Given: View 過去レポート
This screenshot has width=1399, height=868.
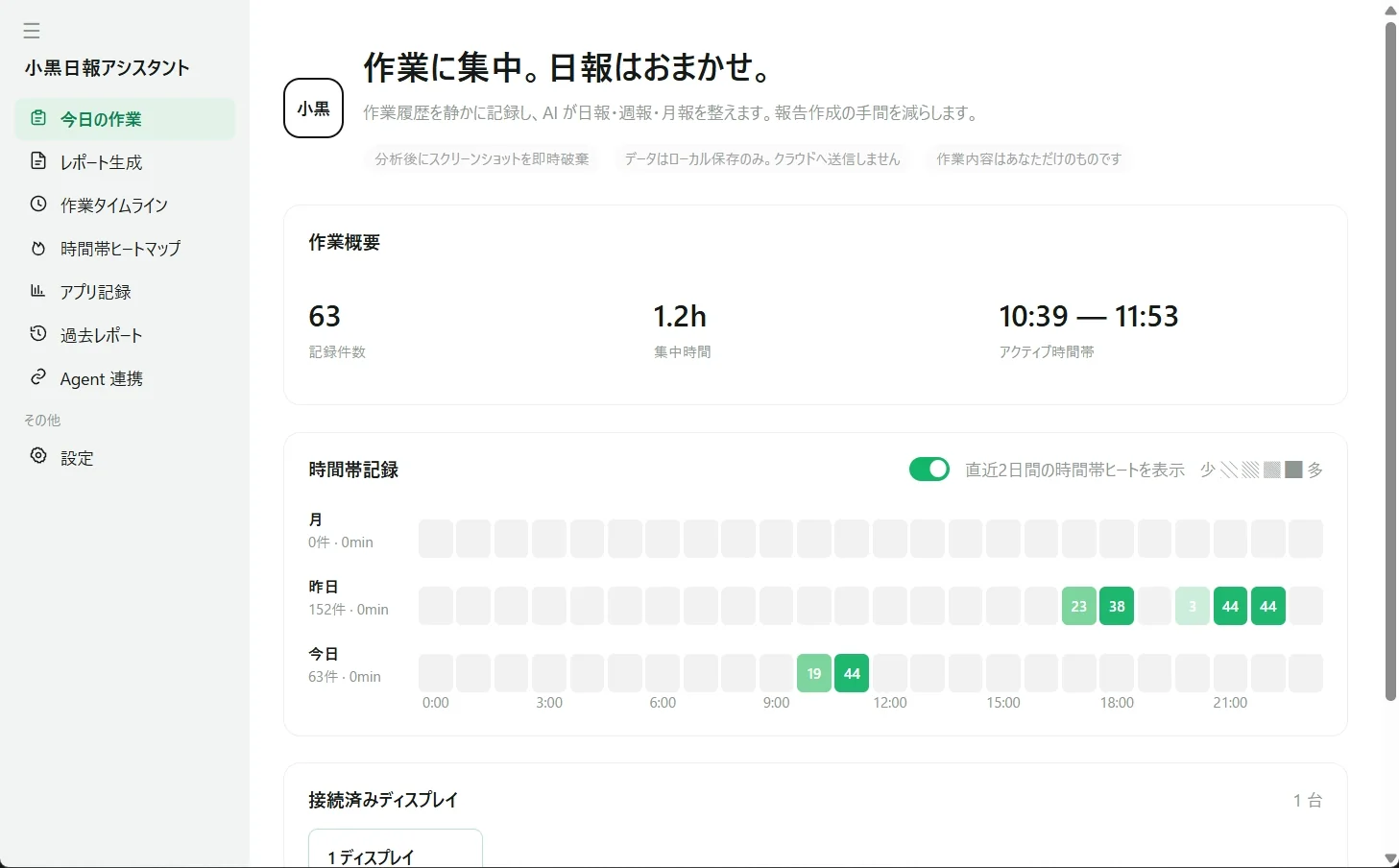Looking at the screenshot, I should tap(125, 335).
